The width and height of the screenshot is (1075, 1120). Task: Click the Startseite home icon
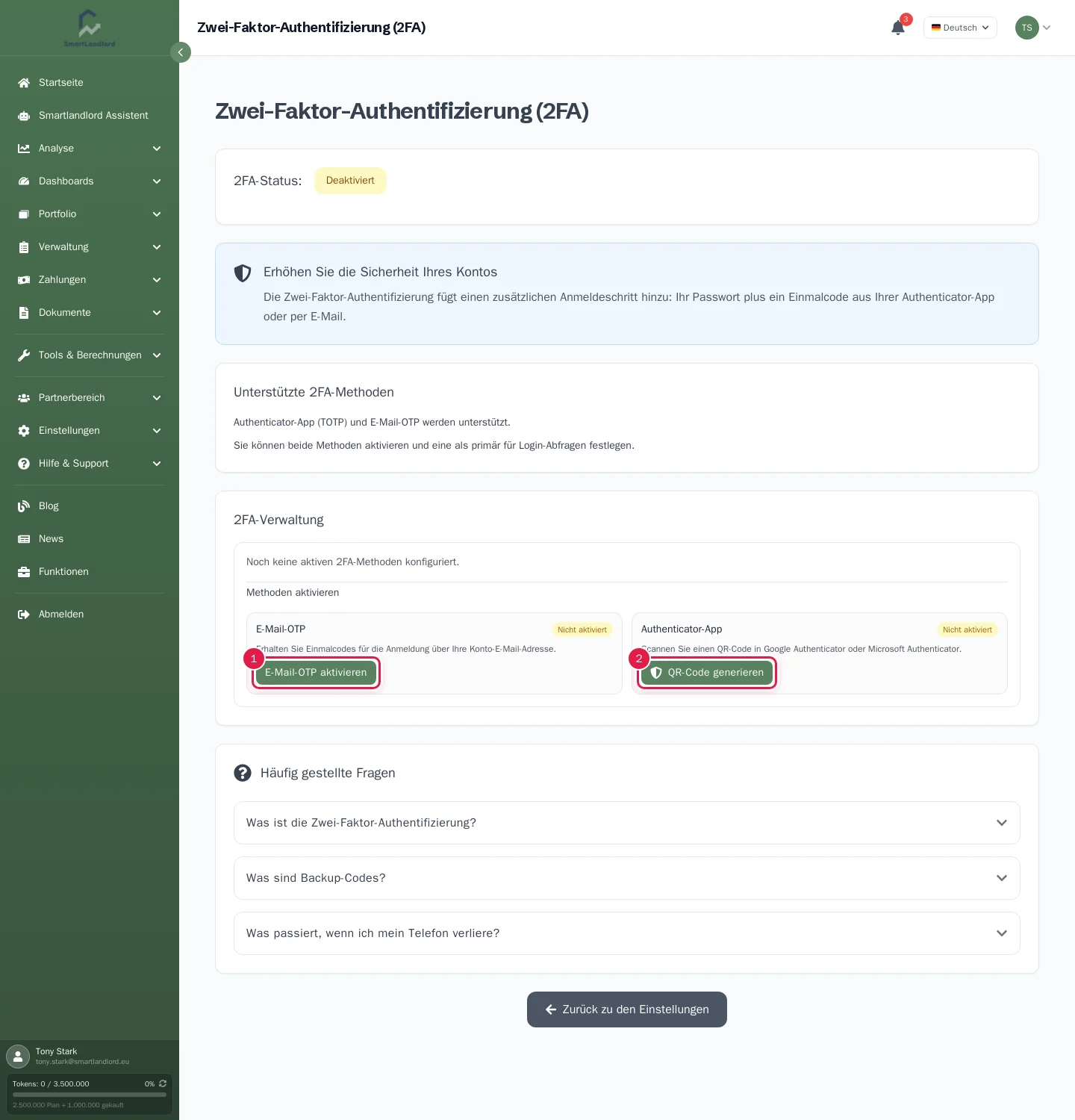pos(24,83)
